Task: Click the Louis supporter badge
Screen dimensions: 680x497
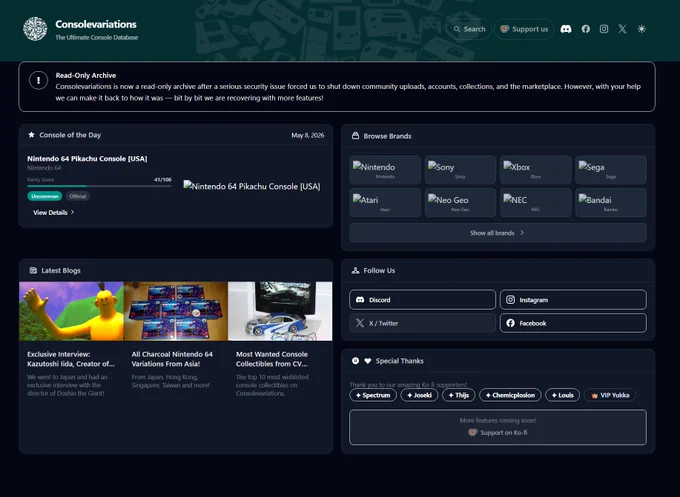Action: [x=562, y=395]
